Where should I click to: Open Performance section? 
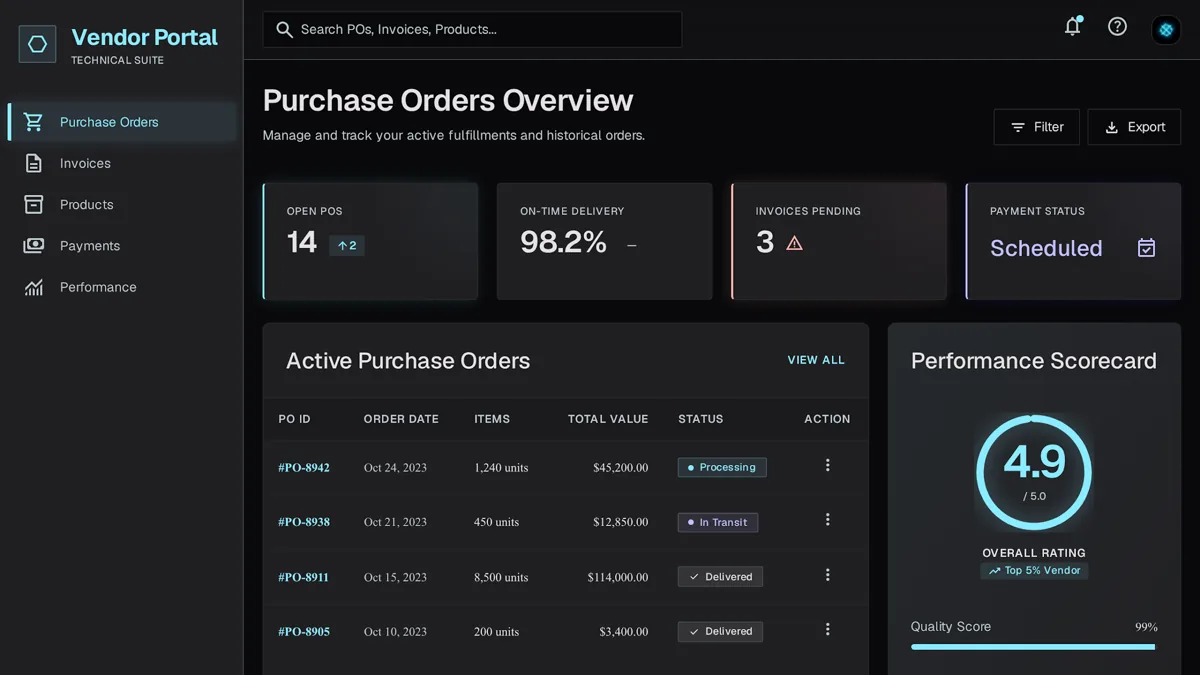click(122, 287)
